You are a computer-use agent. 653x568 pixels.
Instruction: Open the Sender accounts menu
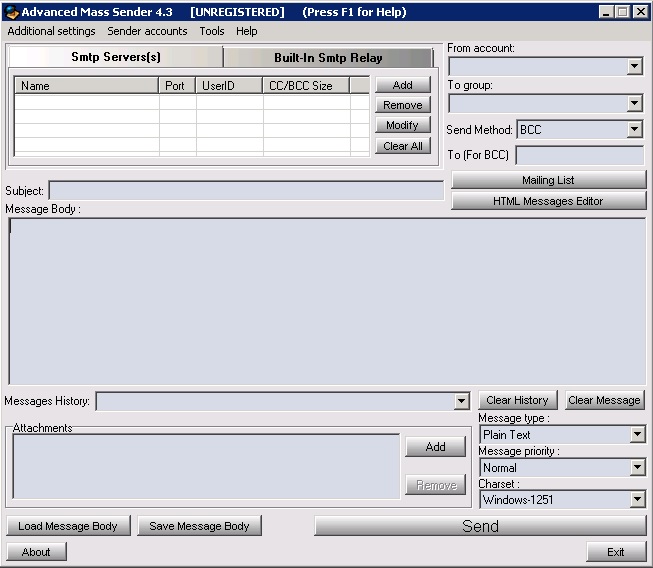[147, 31]
